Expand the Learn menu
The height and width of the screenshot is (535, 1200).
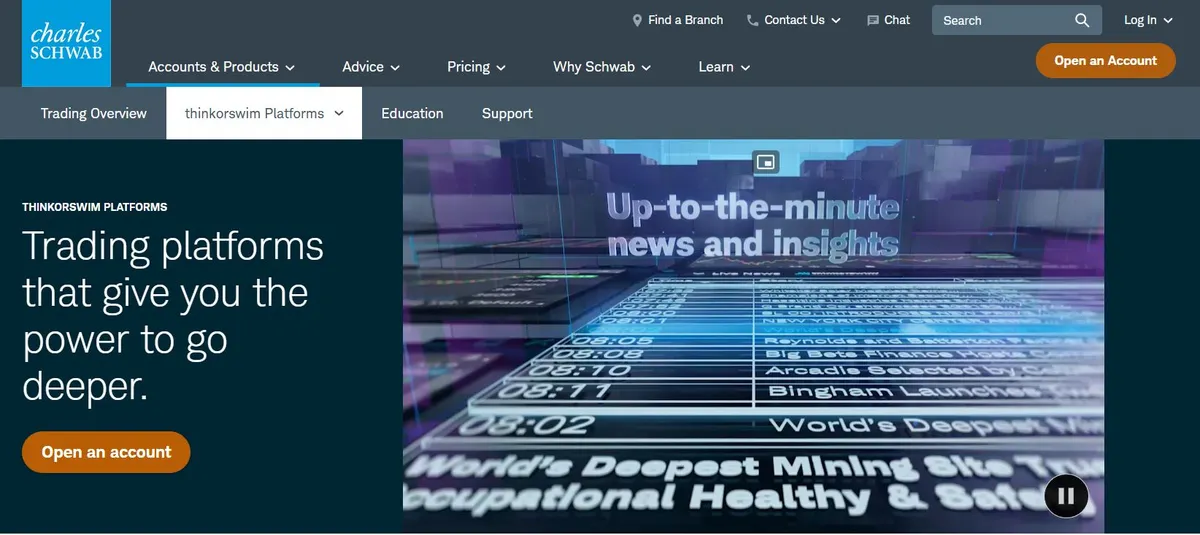pyautogui.click(x=724, y=67)
